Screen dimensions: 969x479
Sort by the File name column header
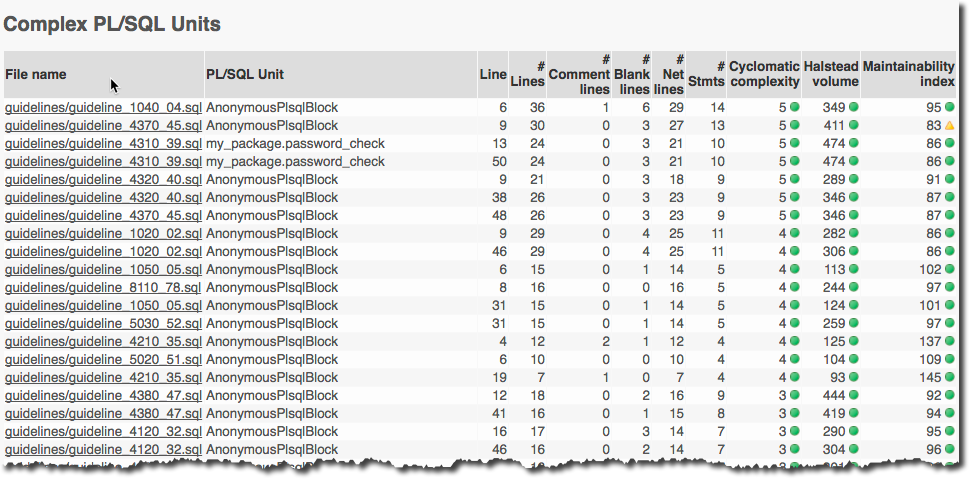point(36,74)
